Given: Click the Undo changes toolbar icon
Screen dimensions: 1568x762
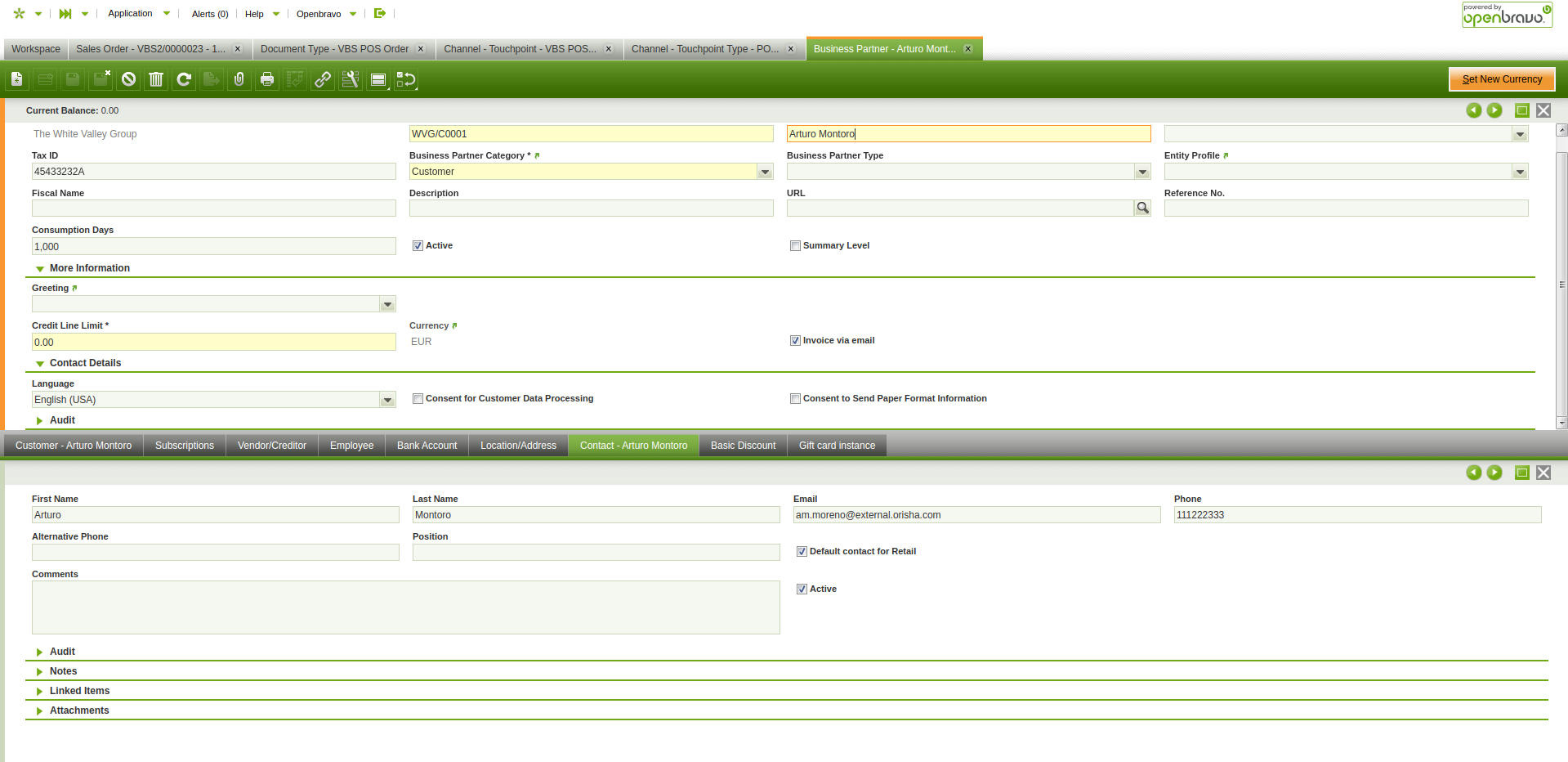Looking at the screenshot, I should pyautogui.click(x=128, y=79).
